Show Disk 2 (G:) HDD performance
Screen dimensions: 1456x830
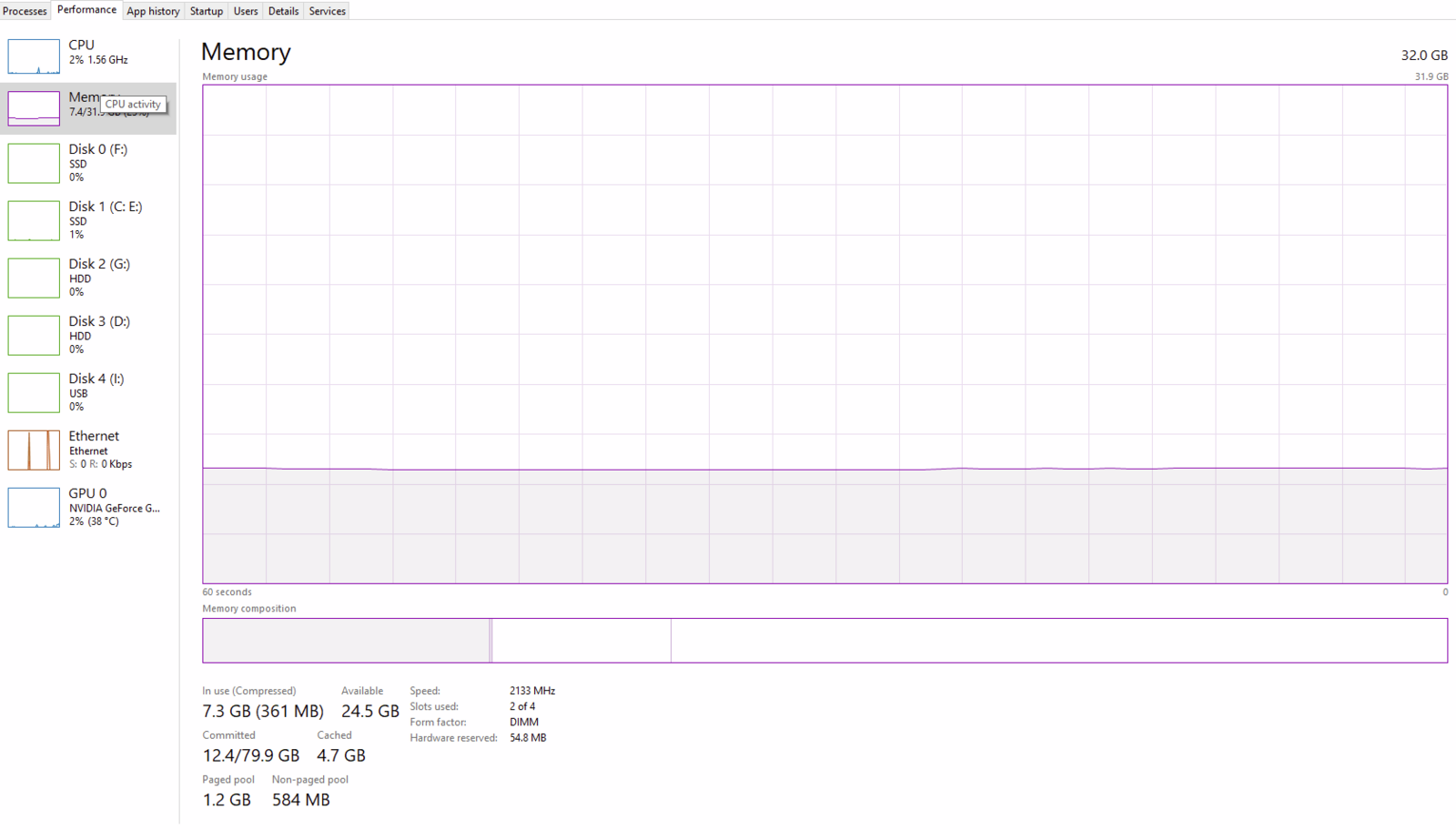tap(34, 278)
